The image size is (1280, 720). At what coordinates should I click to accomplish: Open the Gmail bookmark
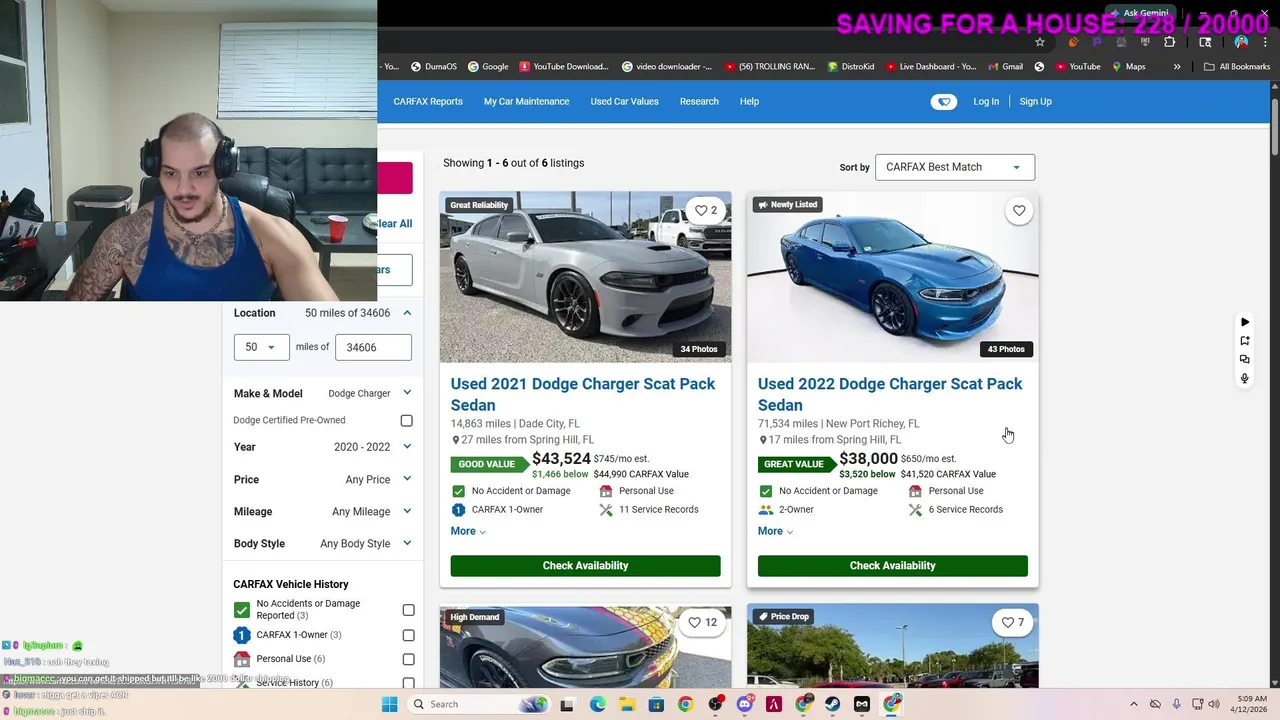(x=1005, y=67)
